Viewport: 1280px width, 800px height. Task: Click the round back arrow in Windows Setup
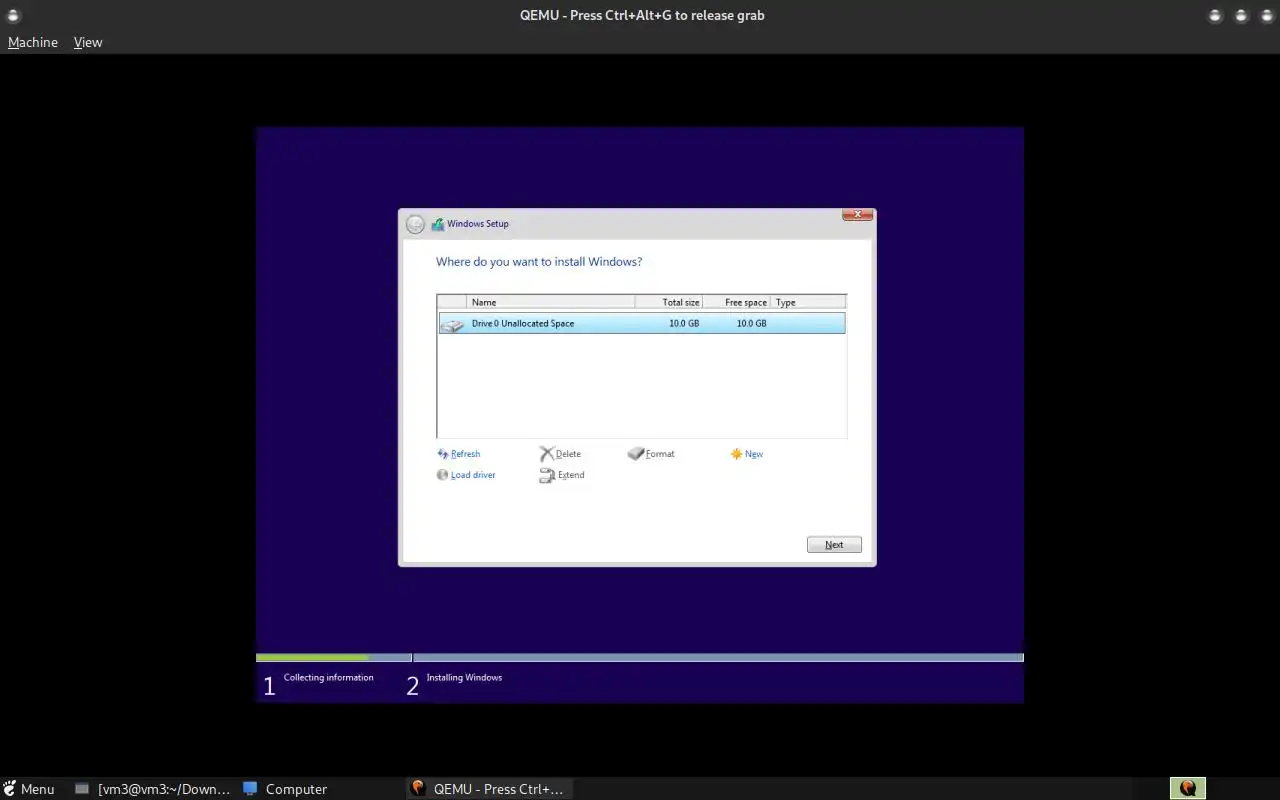click(415, 225)
